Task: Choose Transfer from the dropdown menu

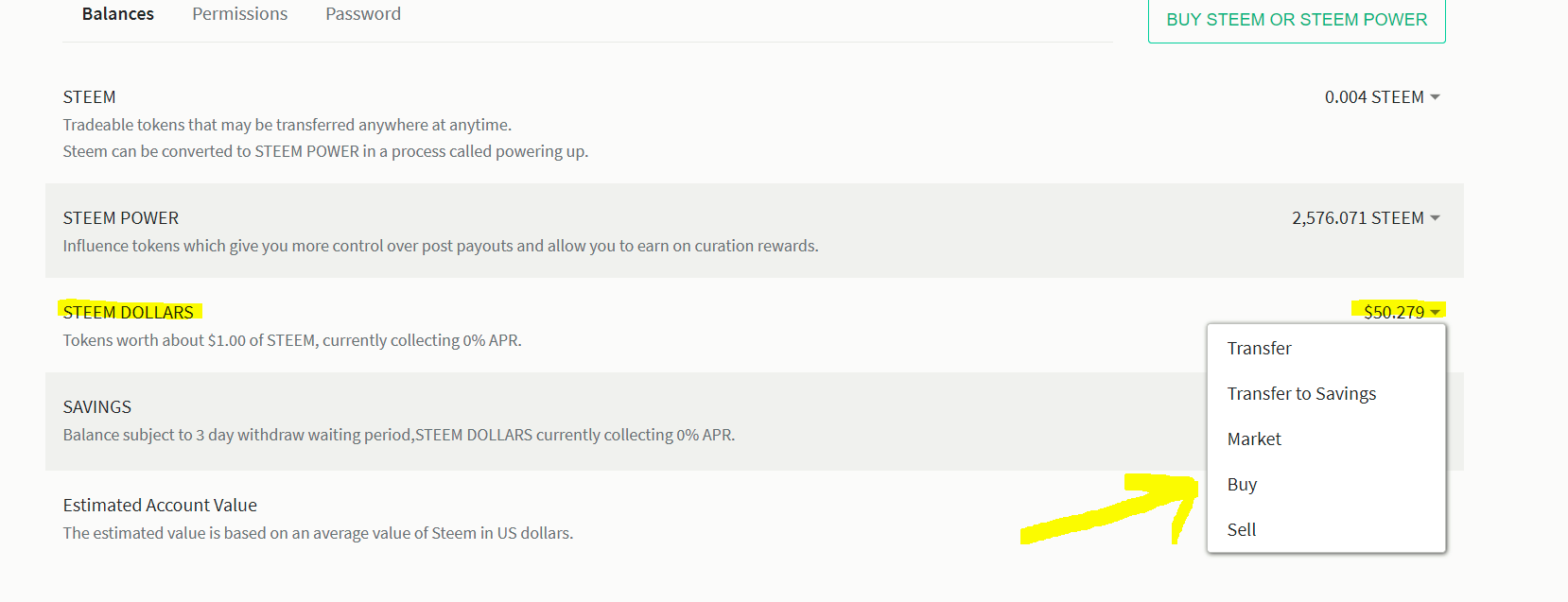Action: tap(1326, 349)
